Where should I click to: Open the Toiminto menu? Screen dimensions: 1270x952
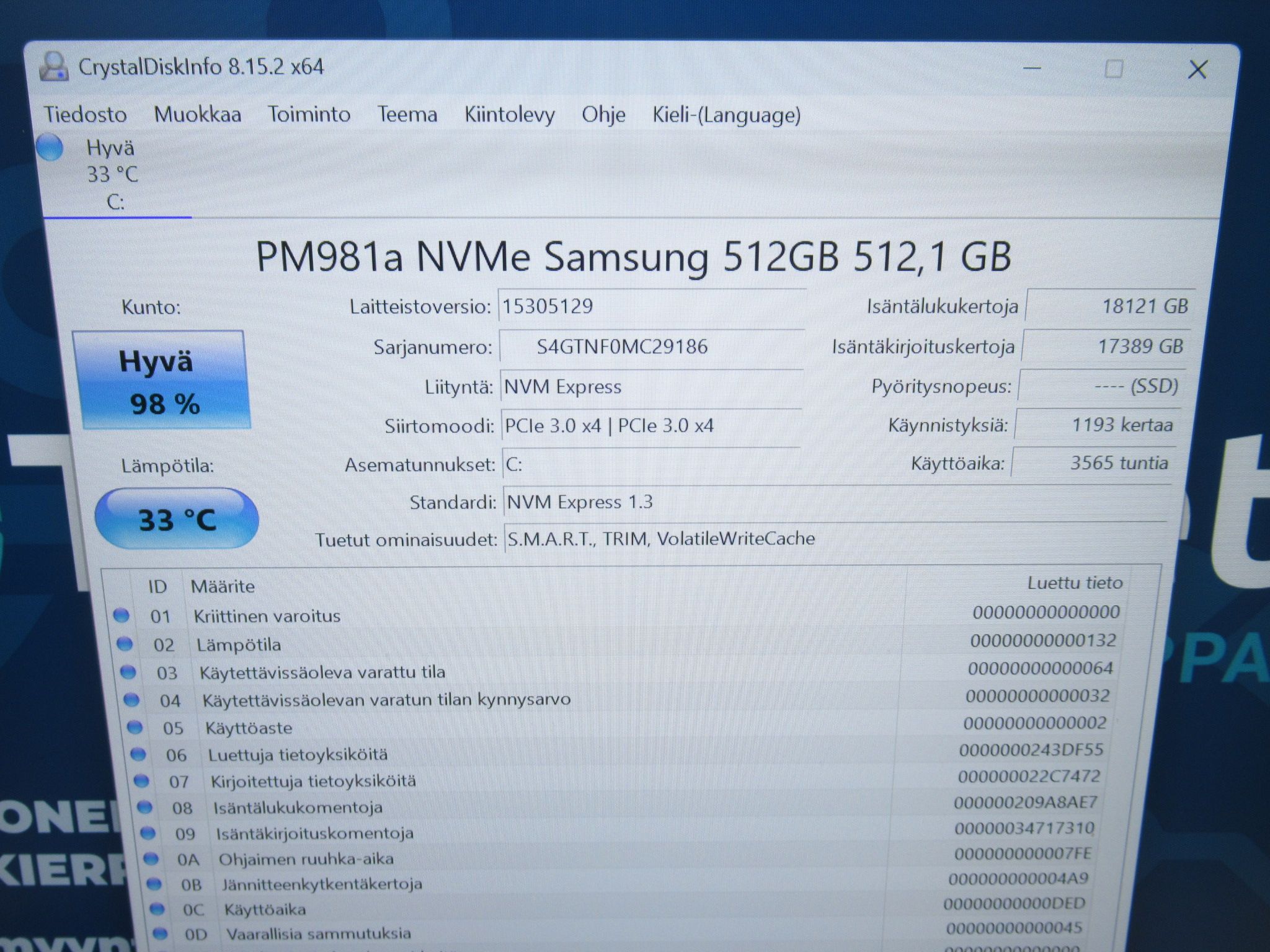(309, 115)
